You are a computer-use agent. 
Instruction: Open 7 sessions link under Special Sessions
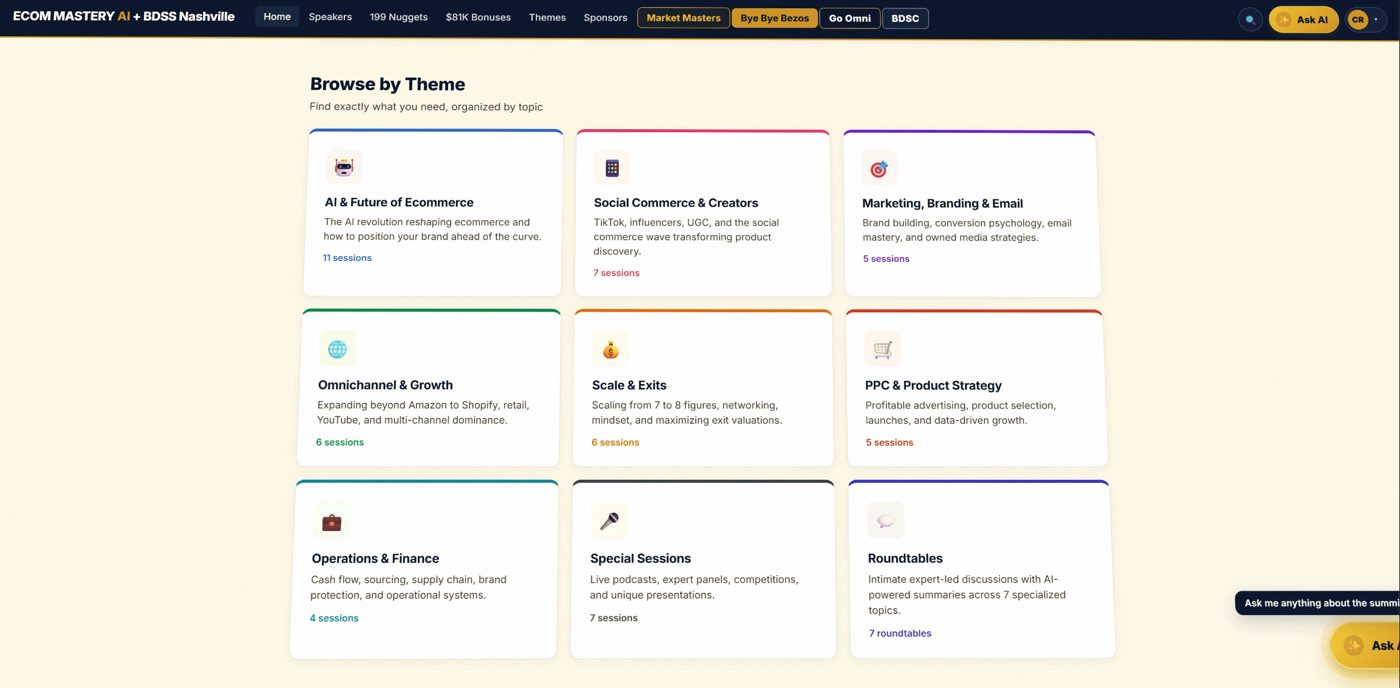(613, 618)
